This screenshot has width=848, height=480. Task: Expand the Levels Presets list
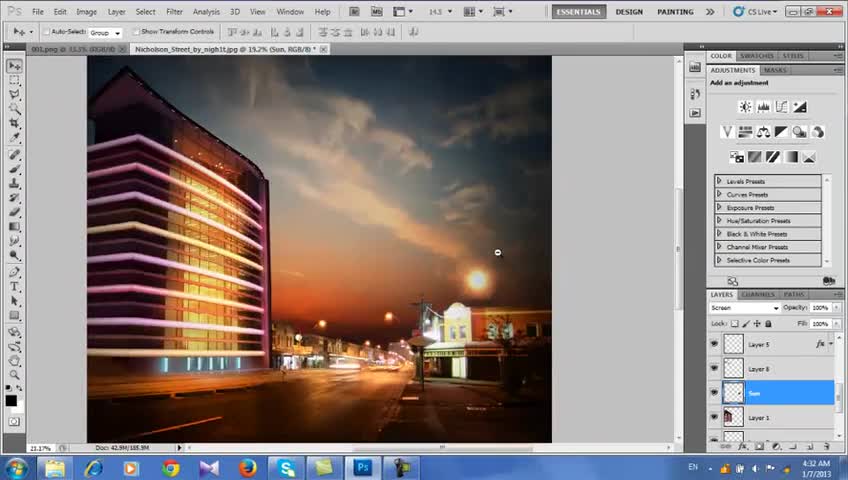(x=719, y=181)
